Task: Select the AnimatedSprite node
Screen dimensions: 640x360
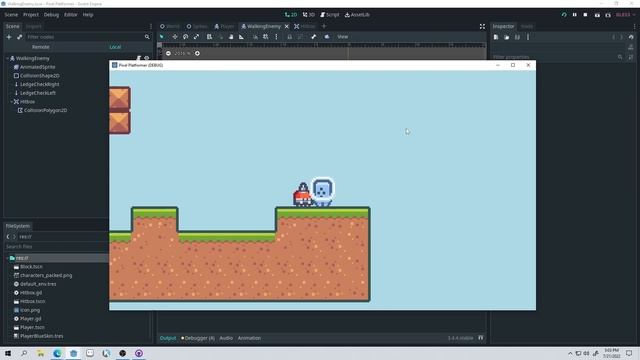Action: 38,67
